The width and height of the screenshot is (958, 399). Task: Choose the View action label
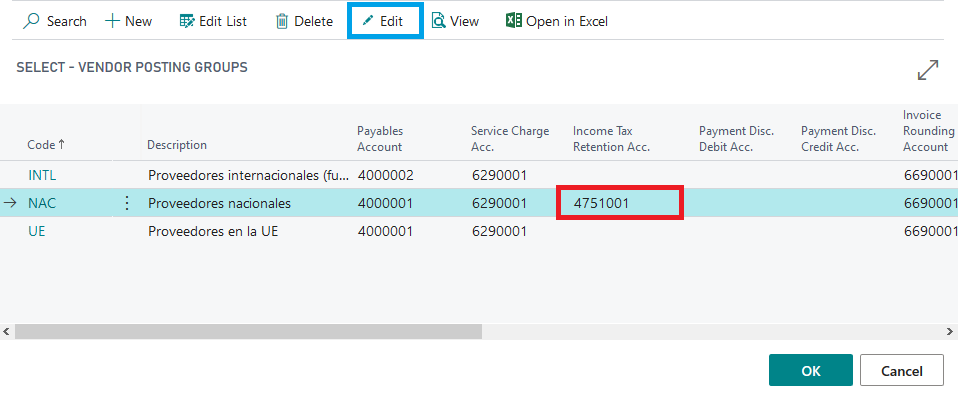[464, 21]
